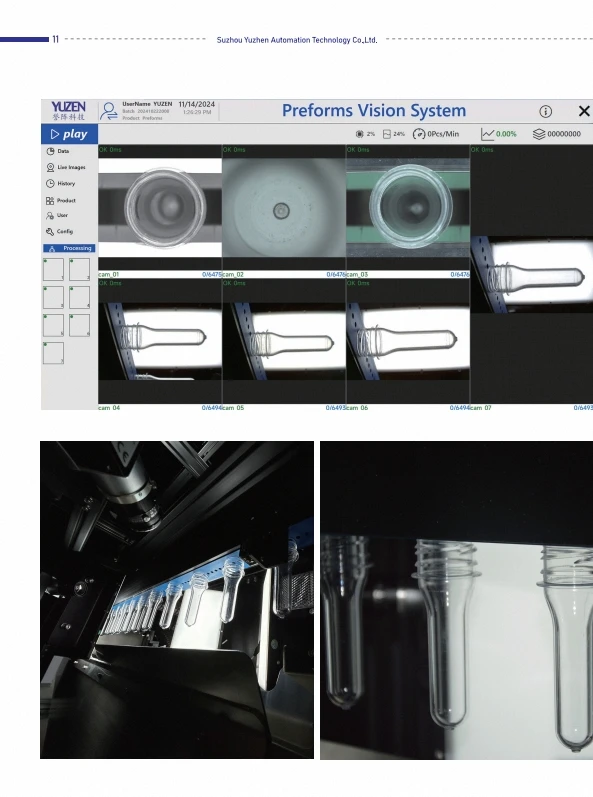Click the cam_02 bottom gate image

284,207
